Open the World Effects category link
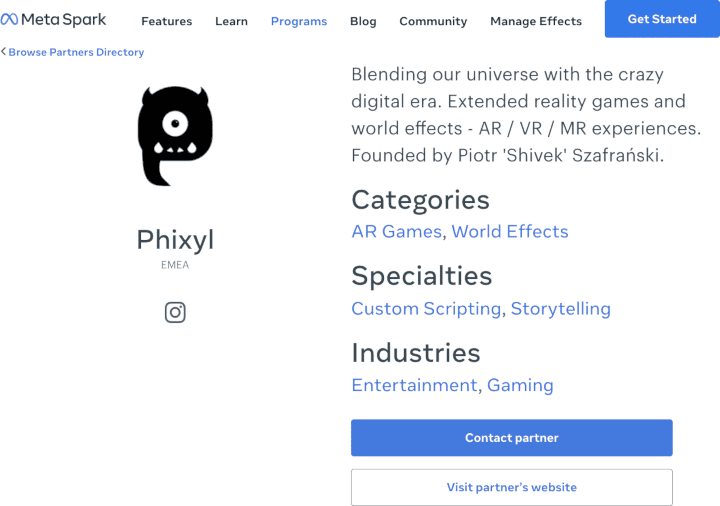This screenshot has width=720, height=506. [x=510, y=231]
